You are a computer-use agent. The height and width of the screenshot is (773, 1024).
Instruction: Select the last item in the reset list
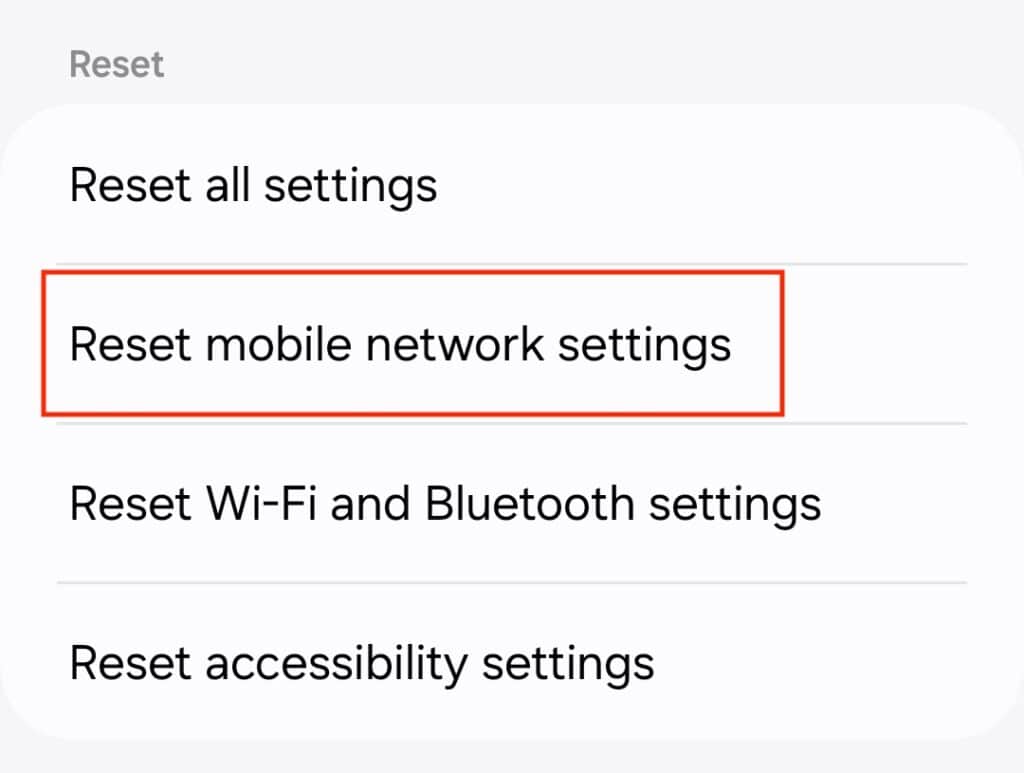point(362,662)
